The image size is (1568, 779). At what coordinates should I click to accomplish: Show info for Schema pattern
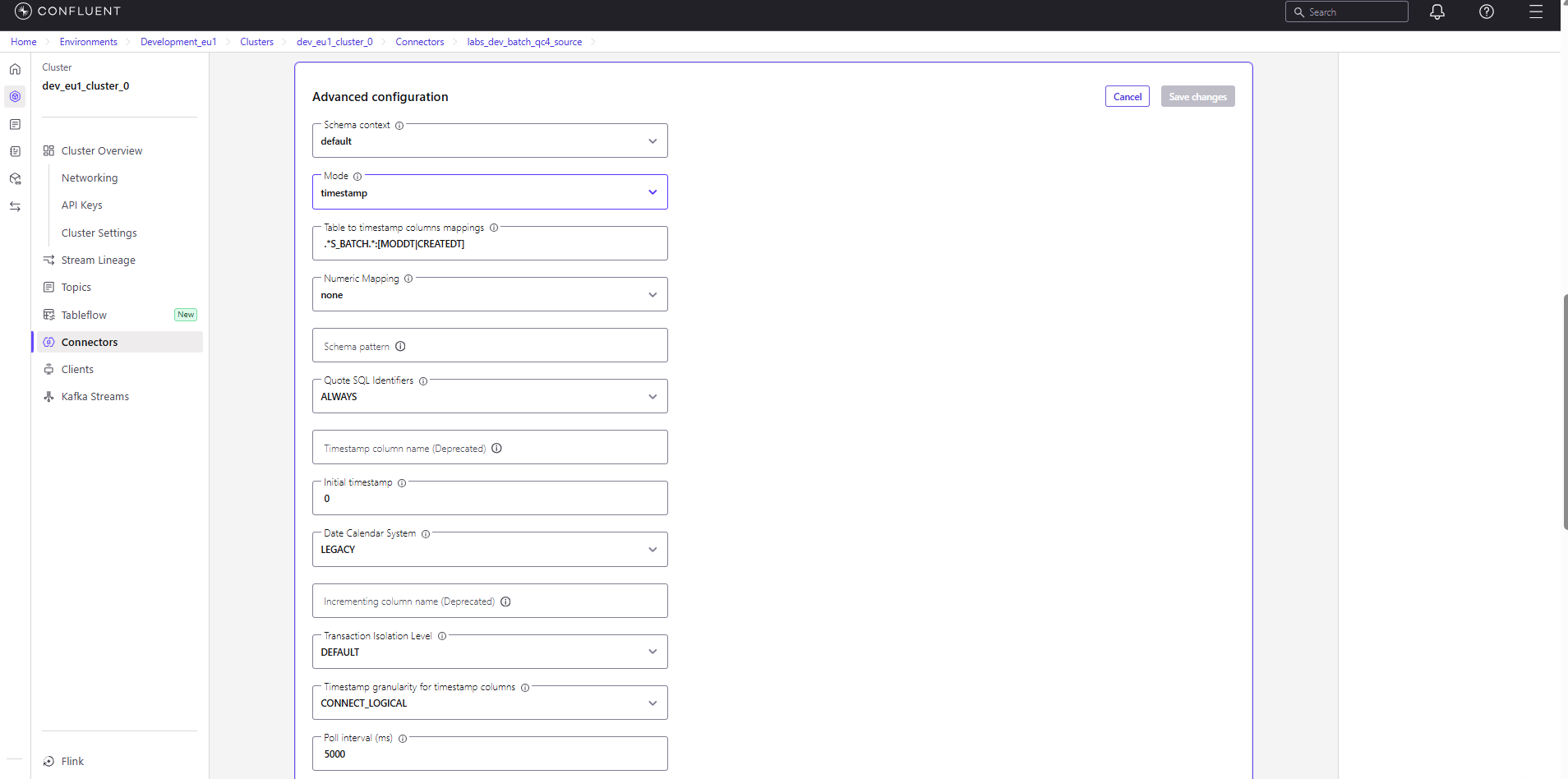pos(400,346)
